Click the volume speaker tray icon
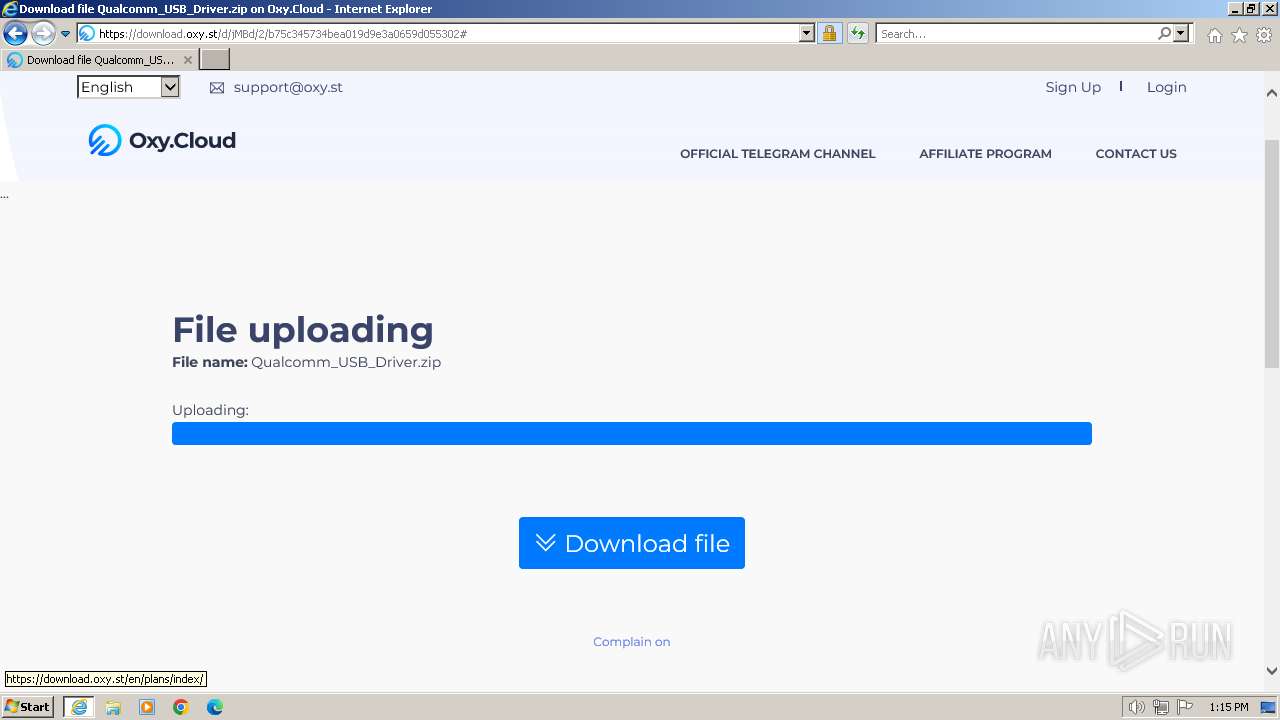The image size is (1280, 720). [1136, 707]
